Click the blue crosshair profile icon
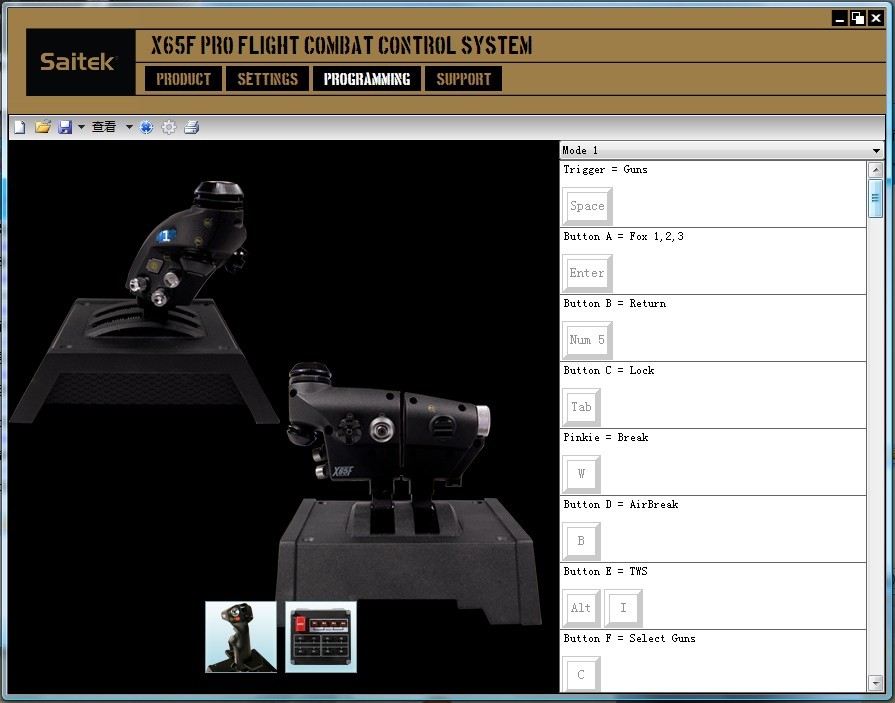The height and width of the screenshot is (703, 895). (x=147, y=127)
